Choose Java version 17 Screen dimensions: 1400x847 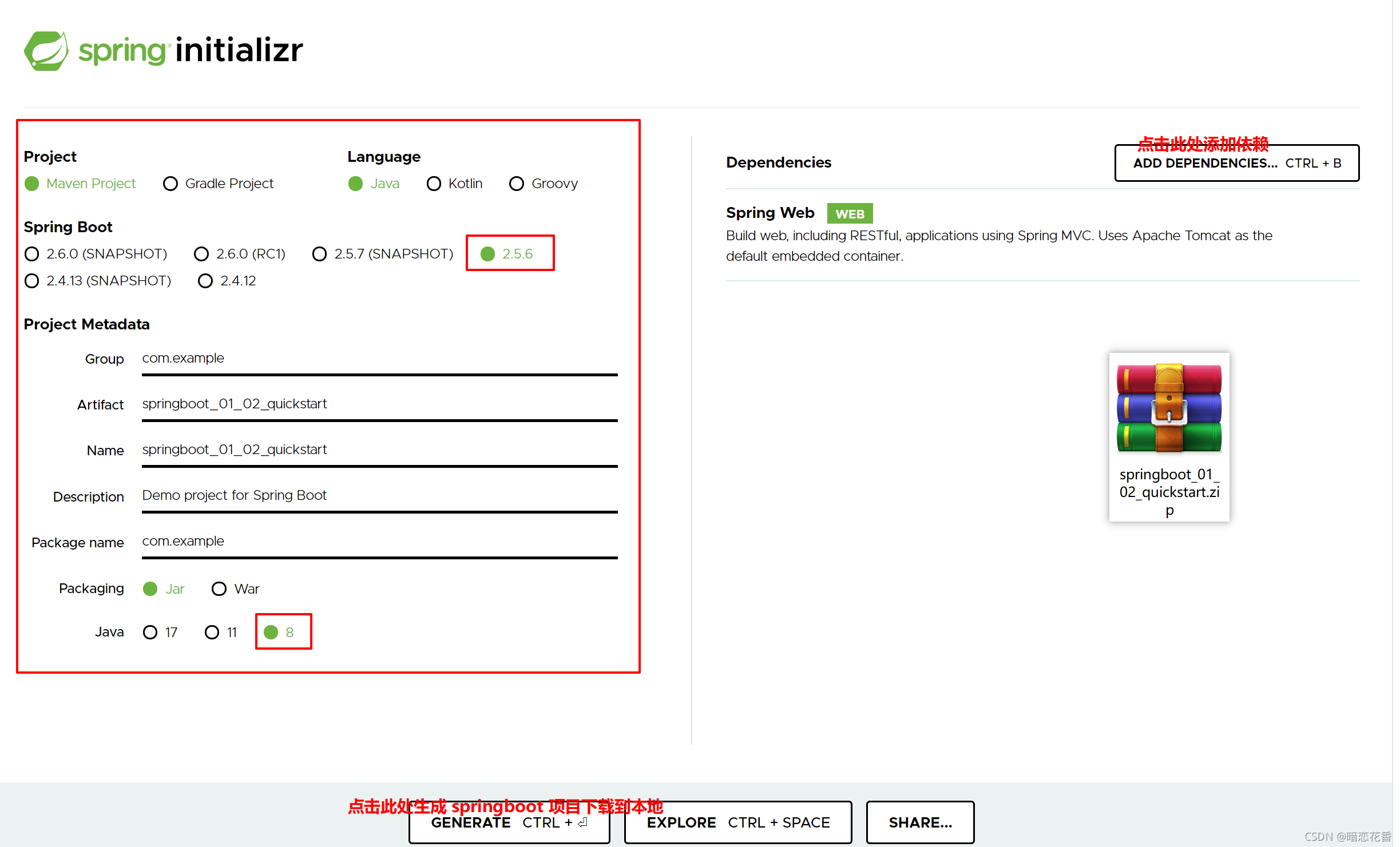click(x=150, y=632)
